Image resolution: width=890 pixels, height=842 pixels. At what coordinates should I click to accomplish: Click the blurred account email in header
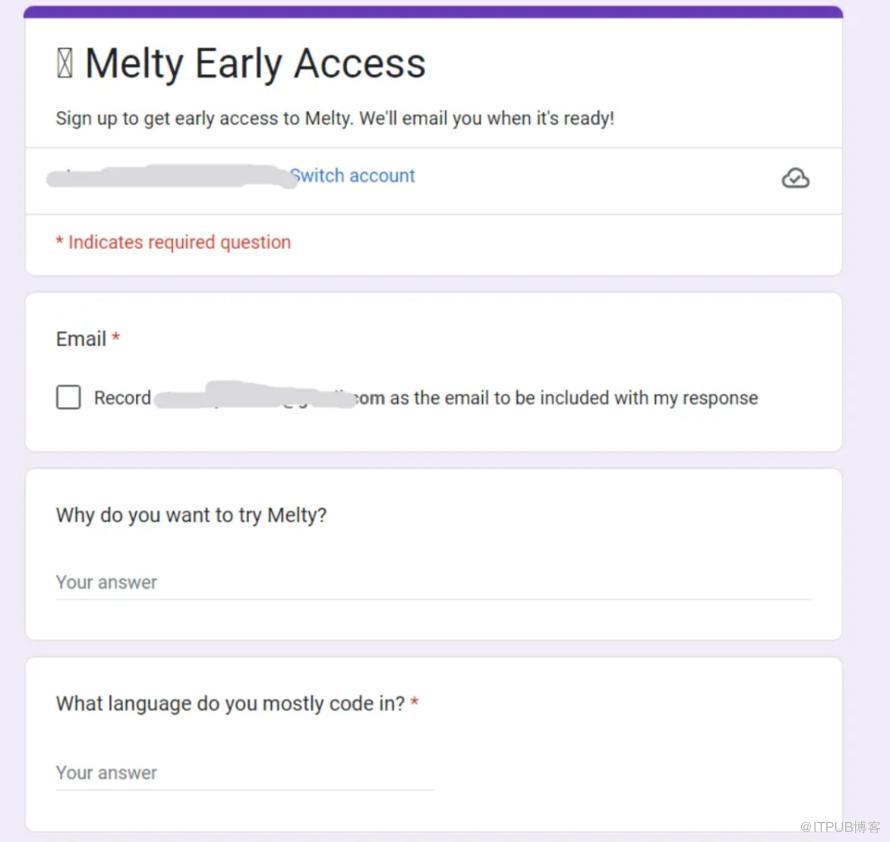tap(170, 177)
